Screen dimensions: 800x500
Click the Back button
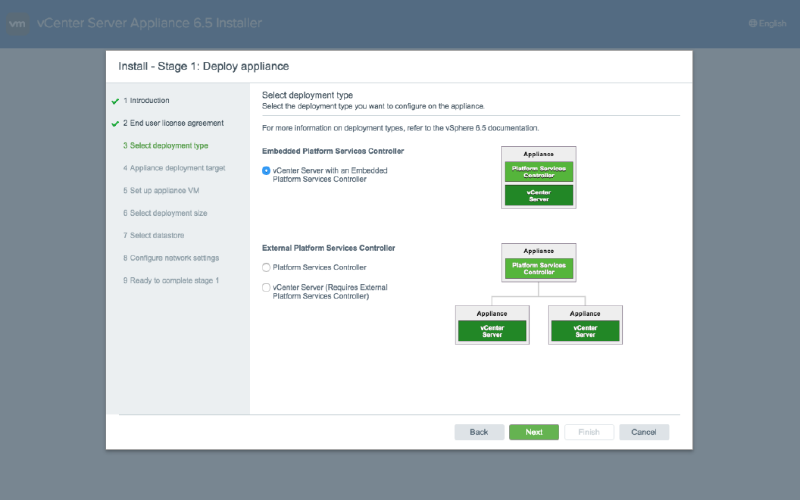479,432
